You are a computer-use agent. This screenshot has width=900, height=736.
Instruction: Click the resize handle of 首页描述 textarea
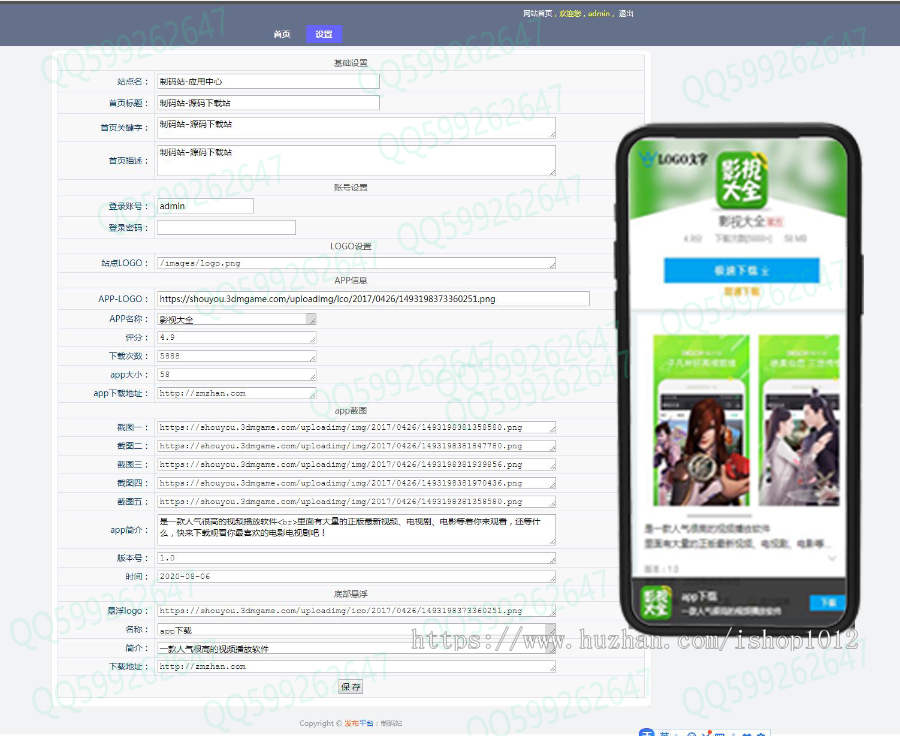coord(552,172)
